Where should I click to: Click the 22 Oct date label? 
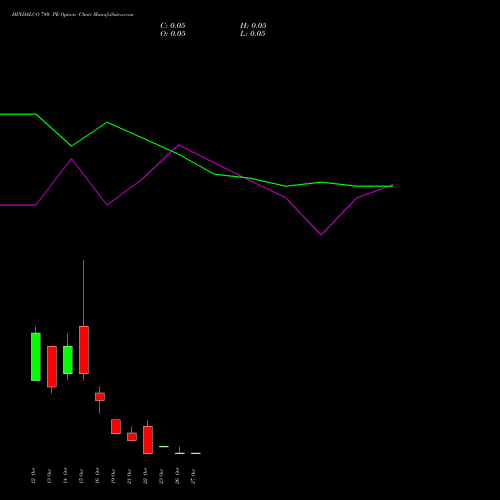point(145,476)
